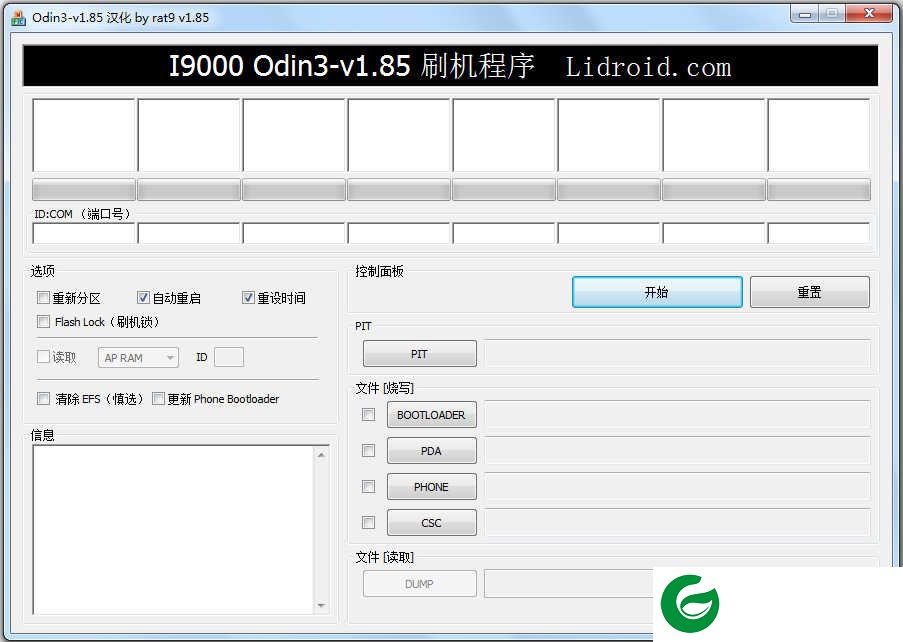The image size is (903, 642).
Task: Click the I9000 Odin3-v1.85 banner title
Action: [352, 66]
